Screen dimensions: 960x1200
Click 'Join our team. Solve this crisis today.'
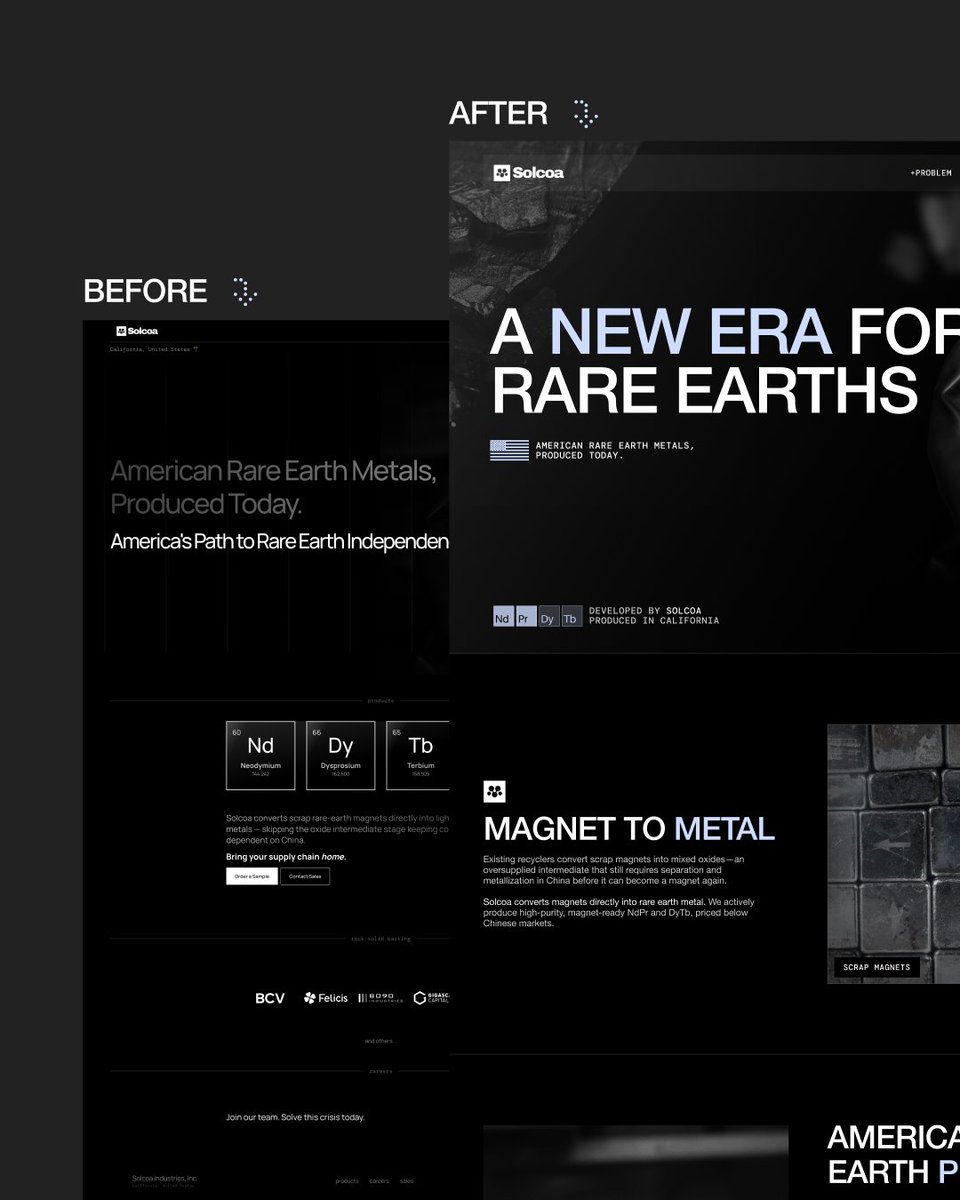point(295,1117)
